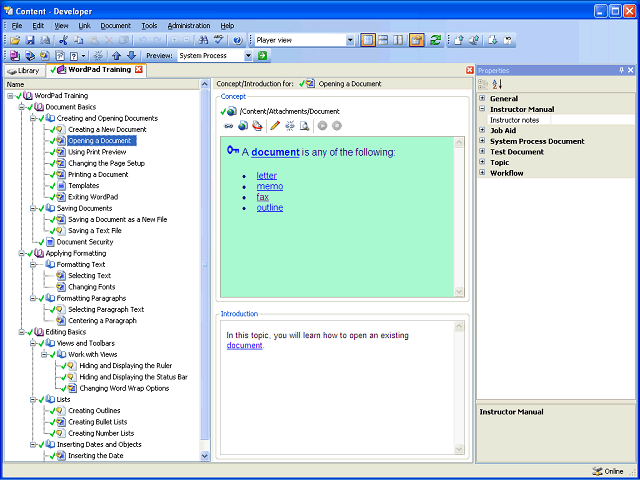Click the magnifier preview page icon in Concept
Image resolution: width=640 pixels, height=480 pixels.
click(x=304, y=126)
